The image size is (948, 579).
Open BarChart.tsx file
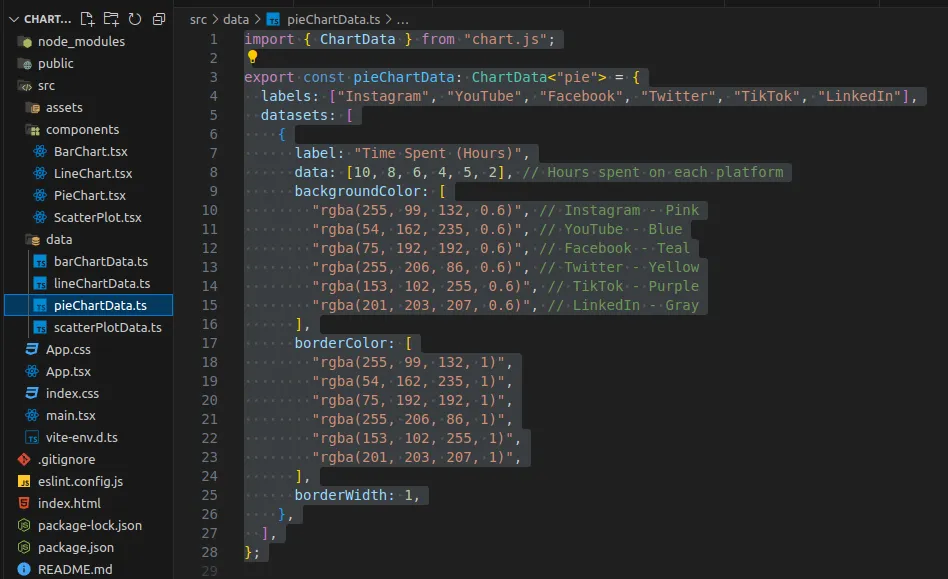91,152
